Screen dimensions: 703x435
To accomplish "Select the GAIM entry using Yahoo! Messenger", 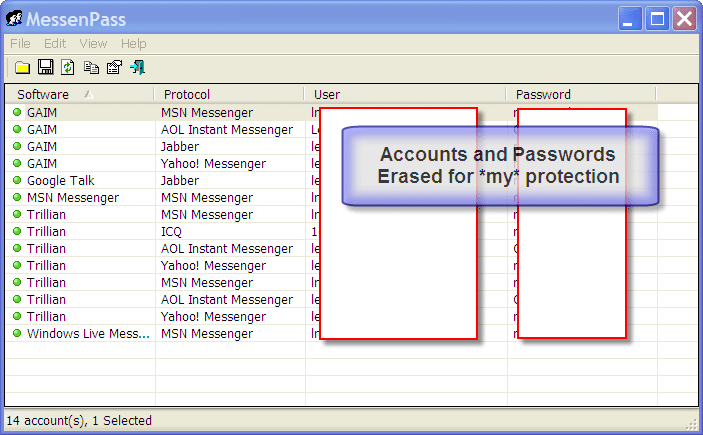I will [42, 164].
